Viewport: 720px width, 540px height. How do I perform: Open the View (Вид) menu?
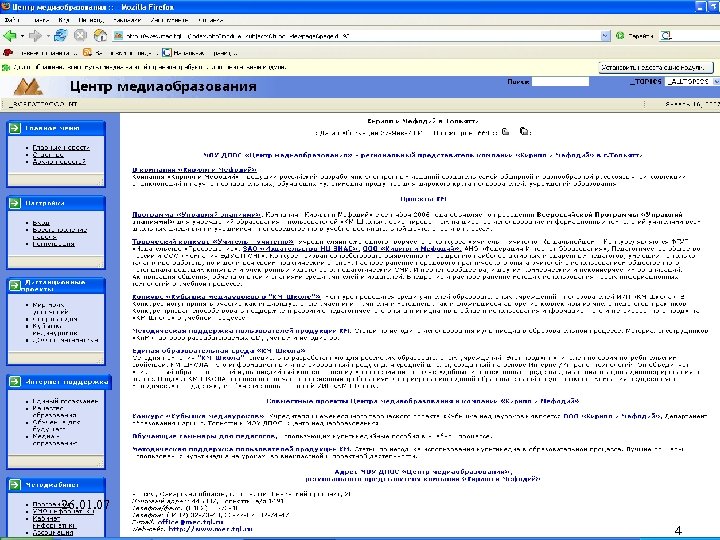tap(64, 20)
